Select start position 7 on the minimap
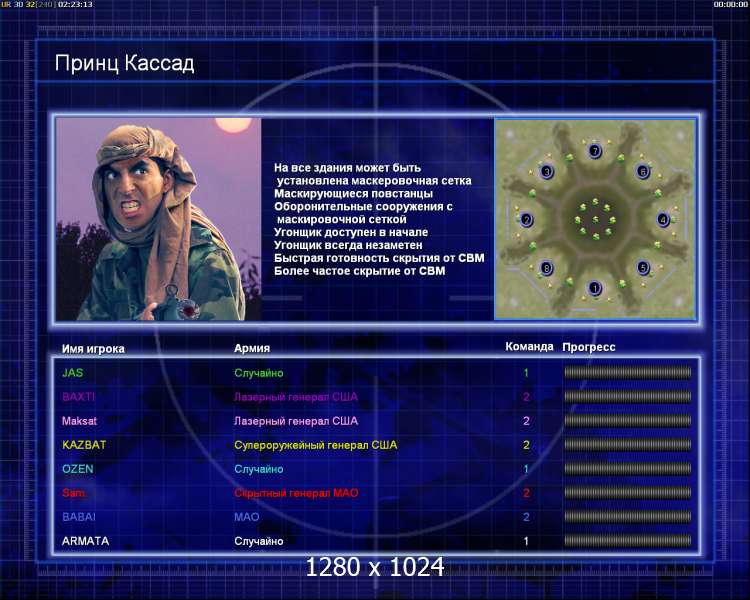Screen dimensions: 750x600 [x=595, y=151]
